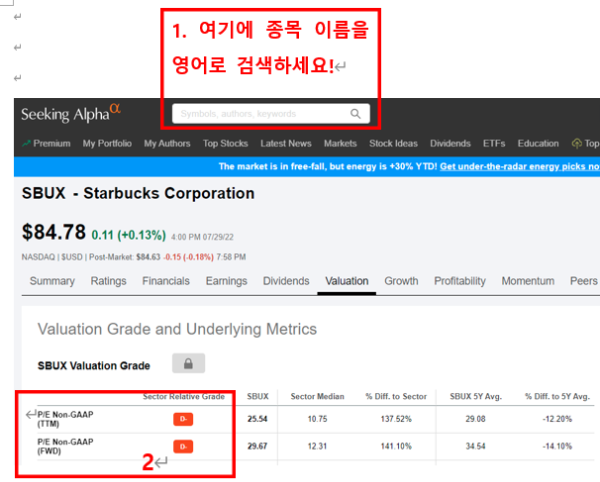Click the locked SBUX Valuation Grade button
The width and height of the screenshot is (600, 482).
coord(188,363)
